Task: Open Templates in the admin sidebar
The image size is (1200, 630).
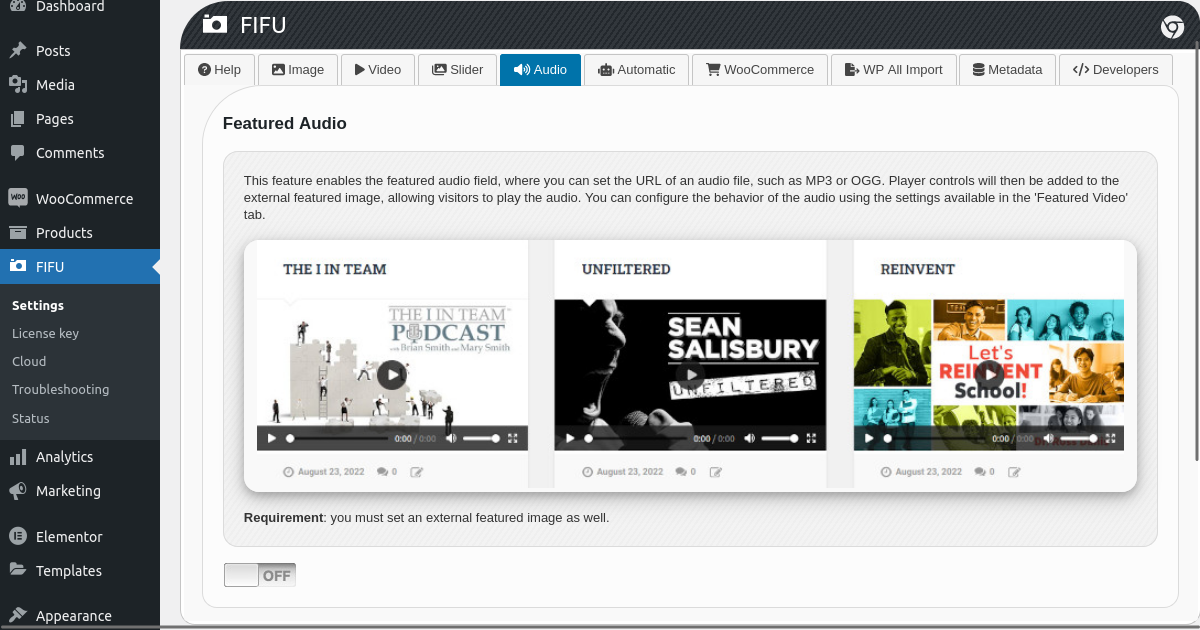Action: [80, 571]
